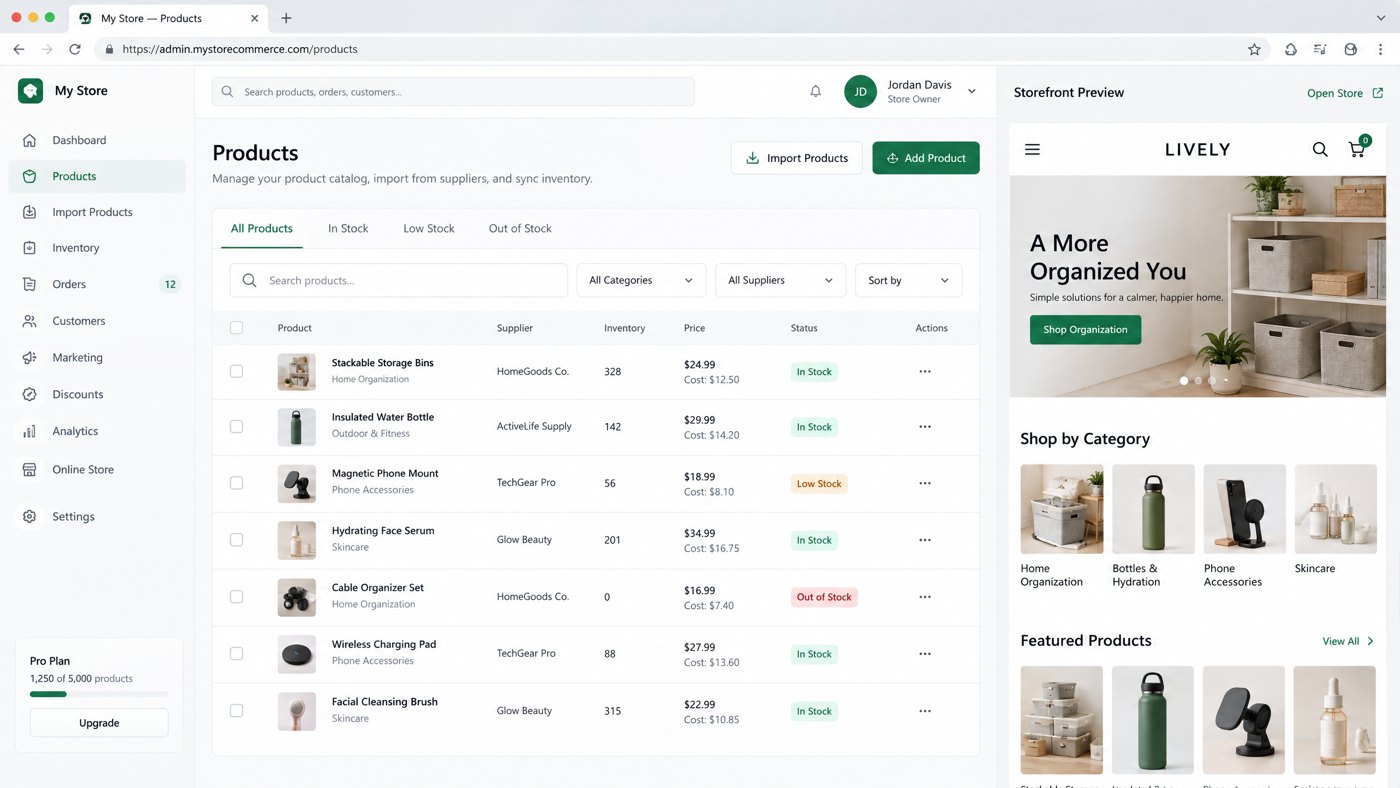The width and height of the screenshot is (1400, 788).
Task: Click the Add Product button
Action: tap(926, 158)
